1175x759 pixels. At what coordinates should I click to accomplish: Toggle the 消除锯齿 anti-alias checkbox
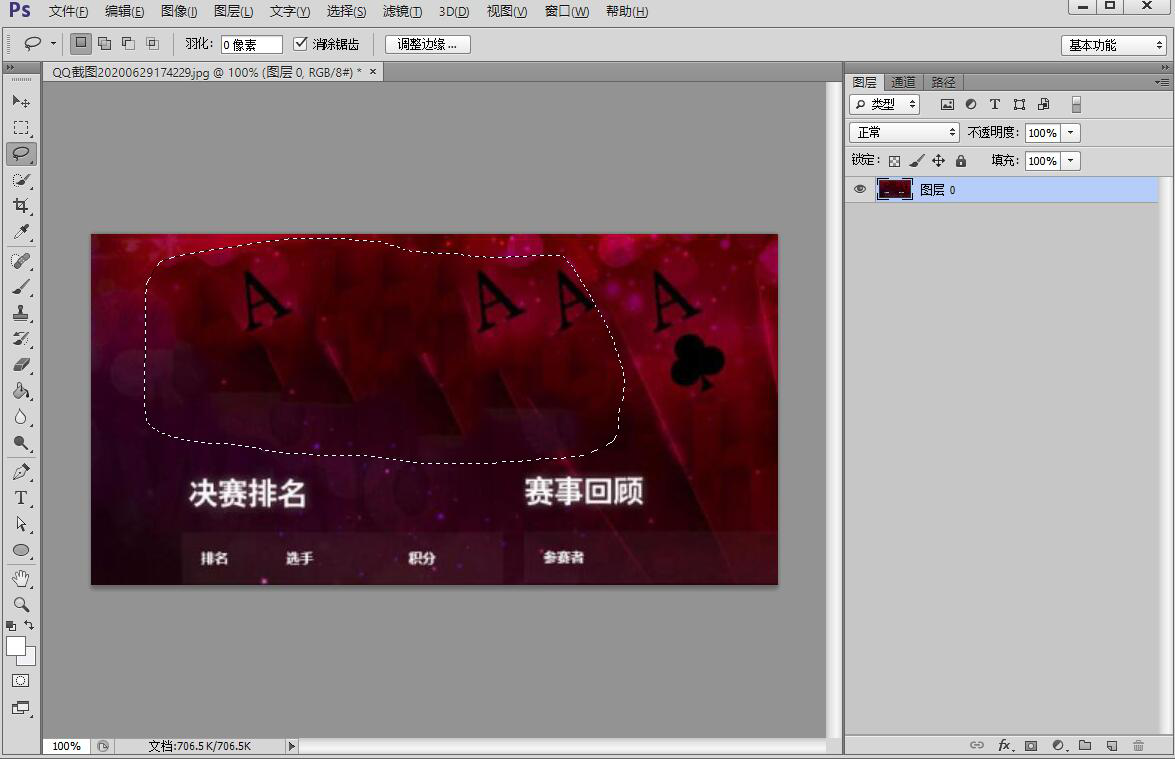[x=301, y=44]
